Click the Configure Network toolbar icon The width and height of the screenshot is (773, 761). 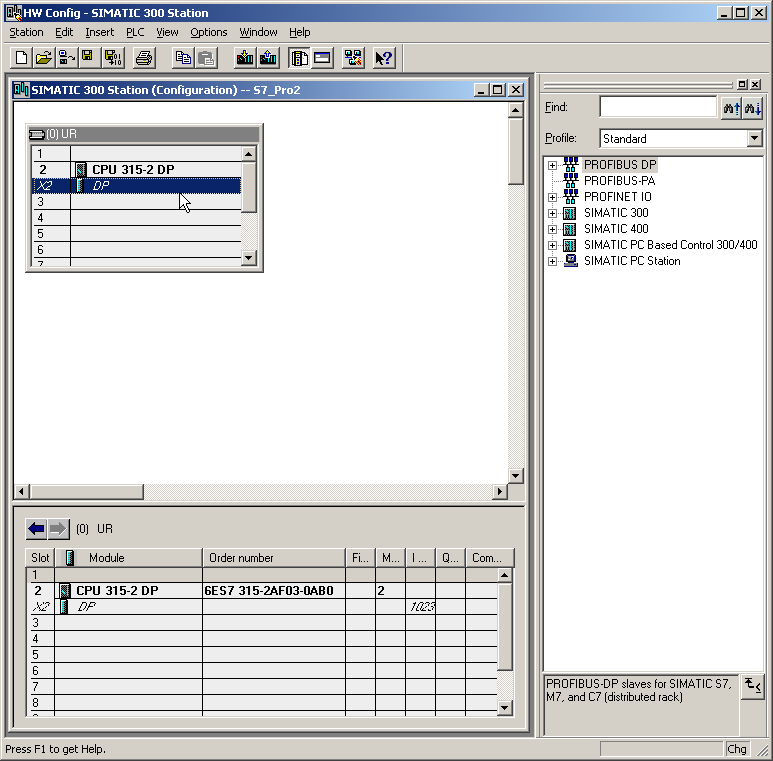coord(353,58)
